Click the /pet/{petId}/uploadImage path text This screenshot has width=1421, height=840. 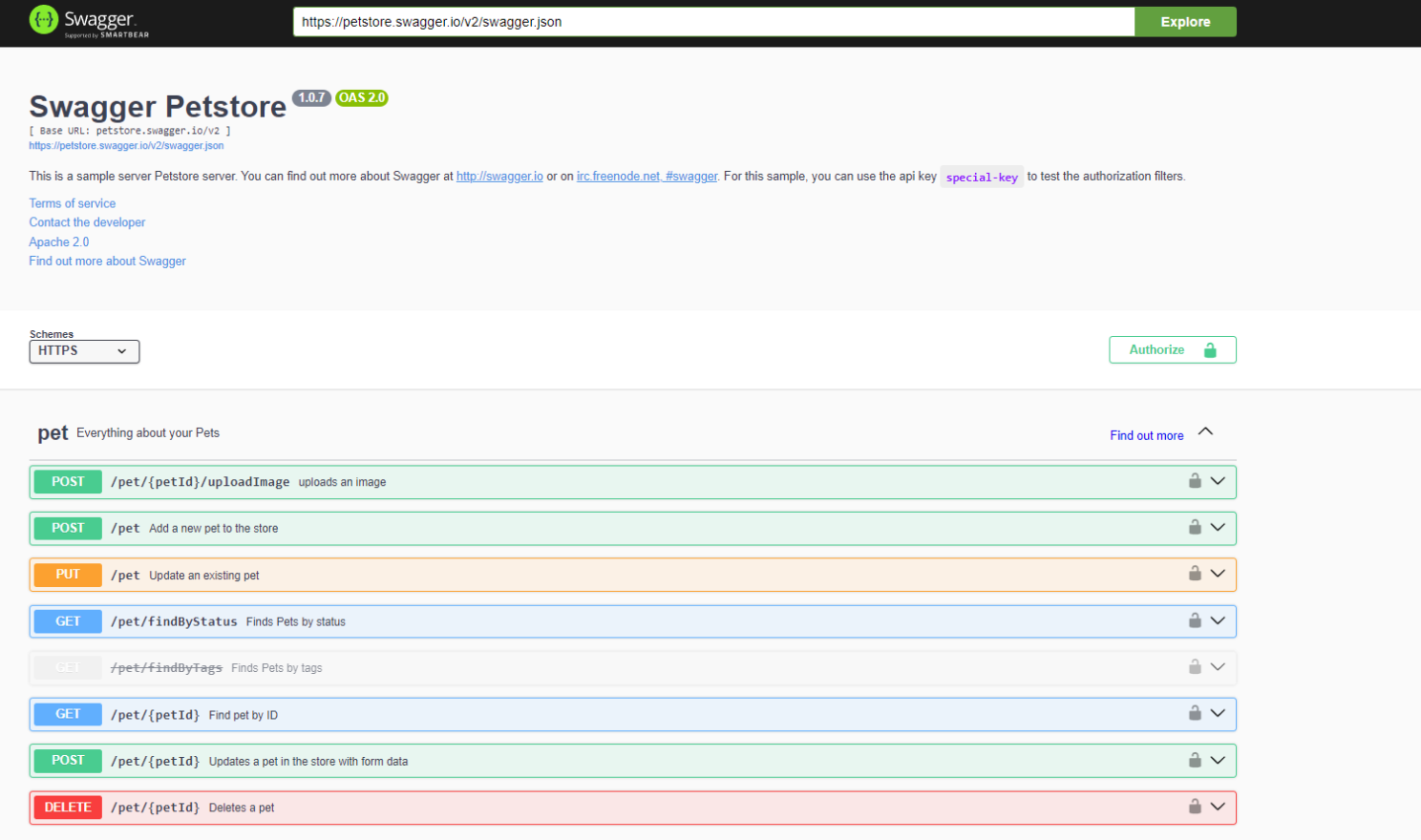200,482
